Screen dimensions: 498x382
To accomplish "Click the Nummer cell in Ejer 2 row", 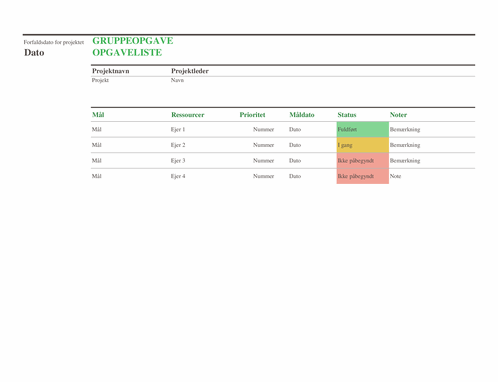I will [x=263, y=145].
